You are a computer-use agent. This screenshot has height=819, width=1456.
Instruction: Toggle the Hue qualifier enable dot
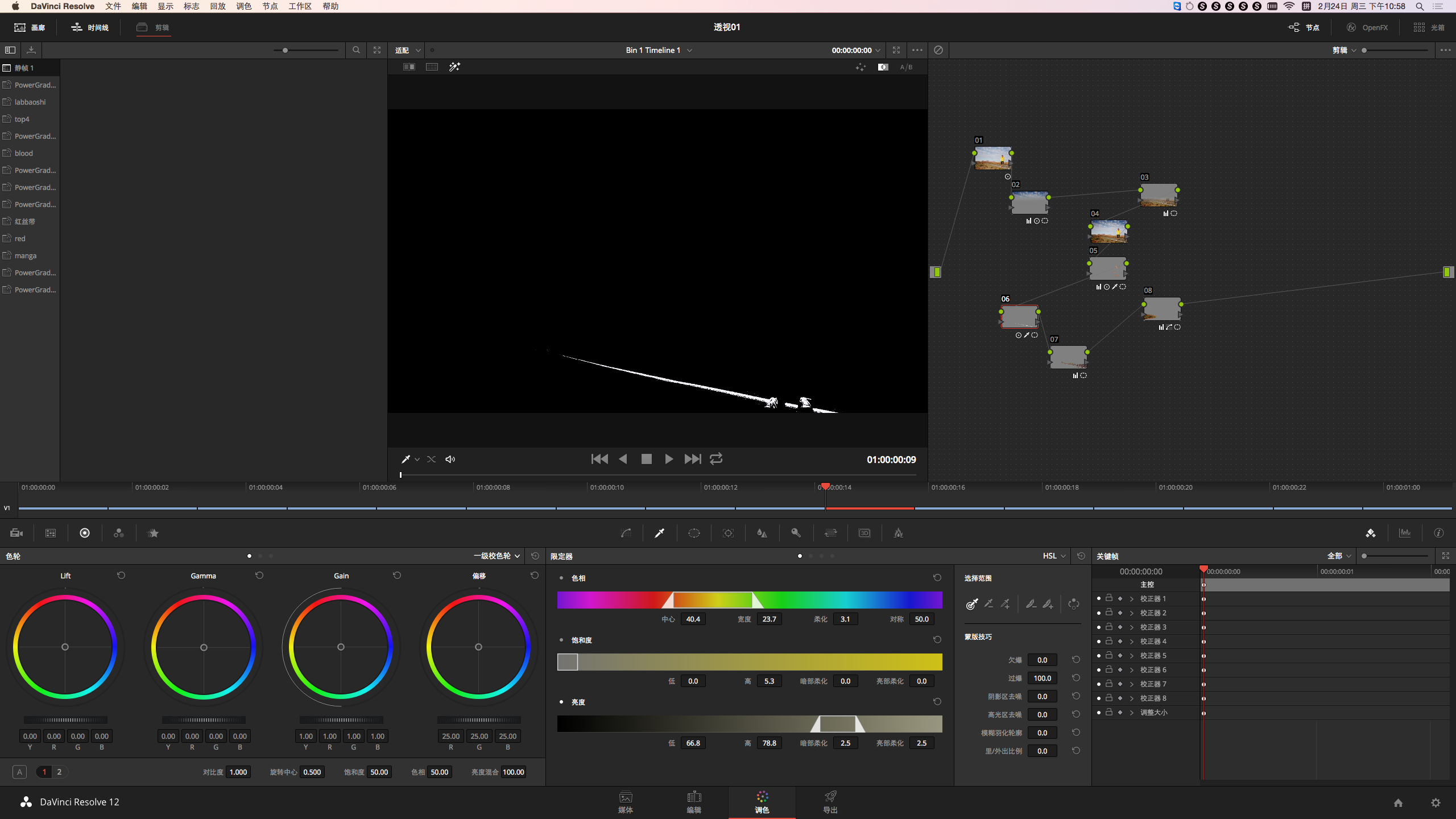coord(561,578)
